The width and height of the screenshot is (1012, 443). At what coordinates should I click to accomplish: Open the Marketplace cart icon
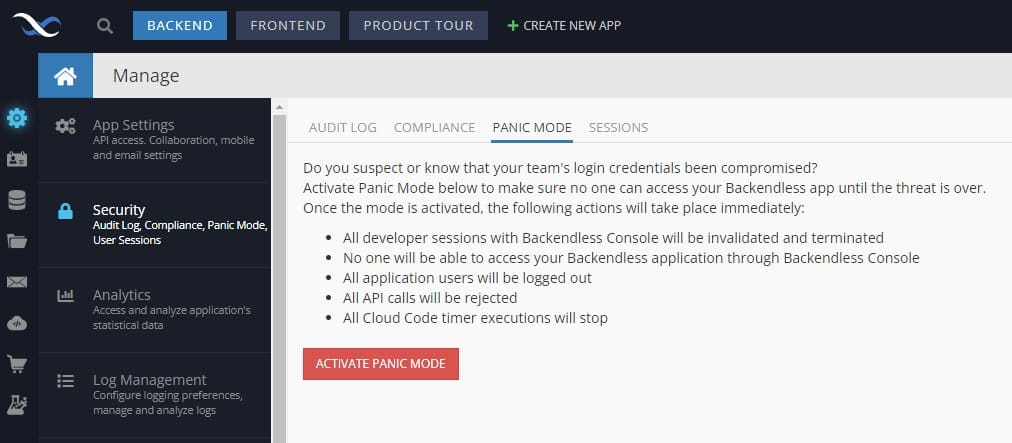tap(17, 364)
